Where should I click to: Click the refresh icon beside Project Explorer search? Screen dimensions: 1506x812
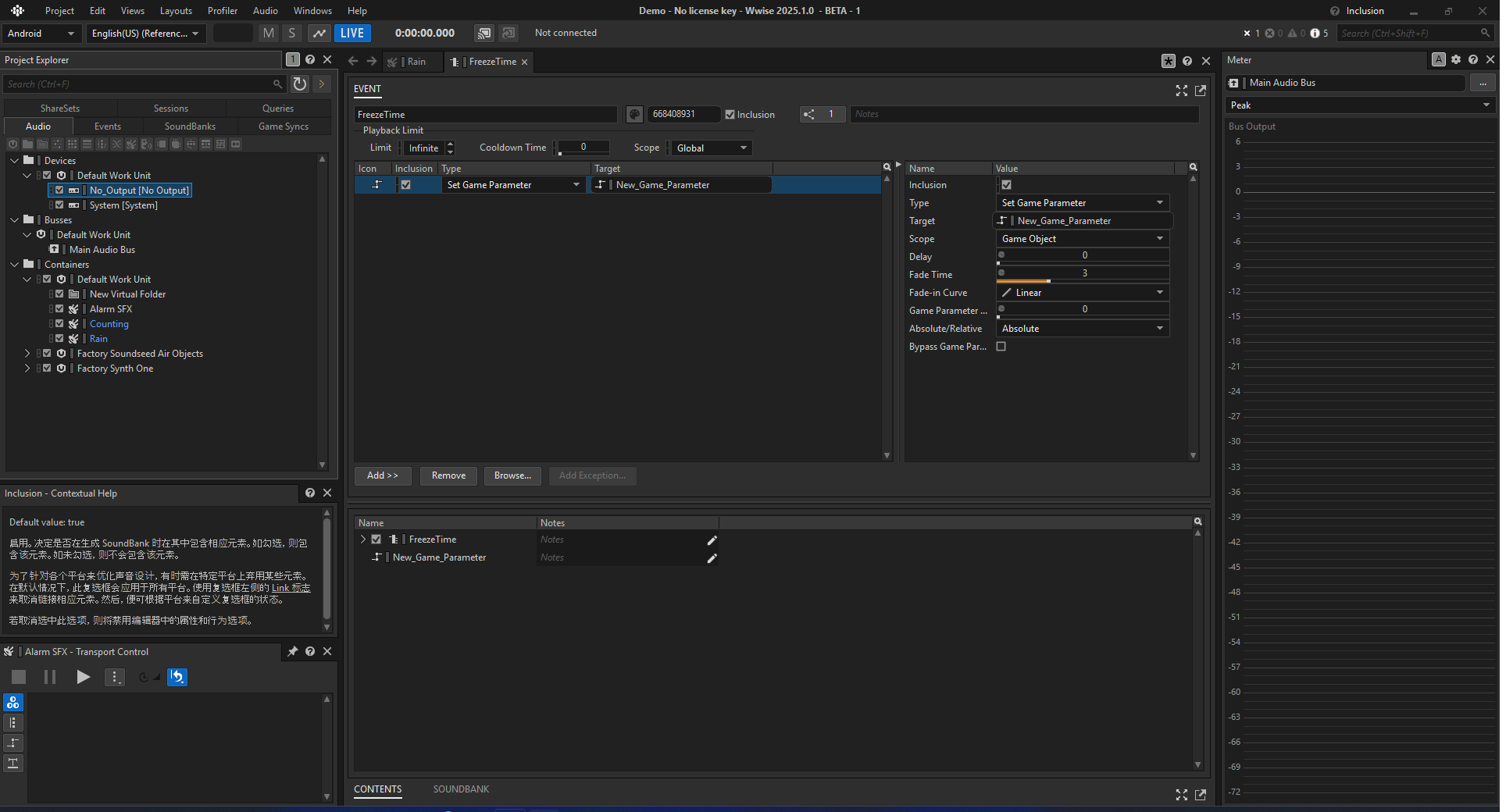click(299, 84)
